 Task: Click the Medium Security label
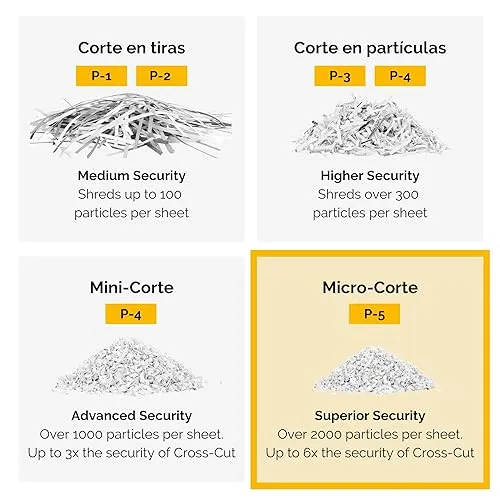(132, 176)
